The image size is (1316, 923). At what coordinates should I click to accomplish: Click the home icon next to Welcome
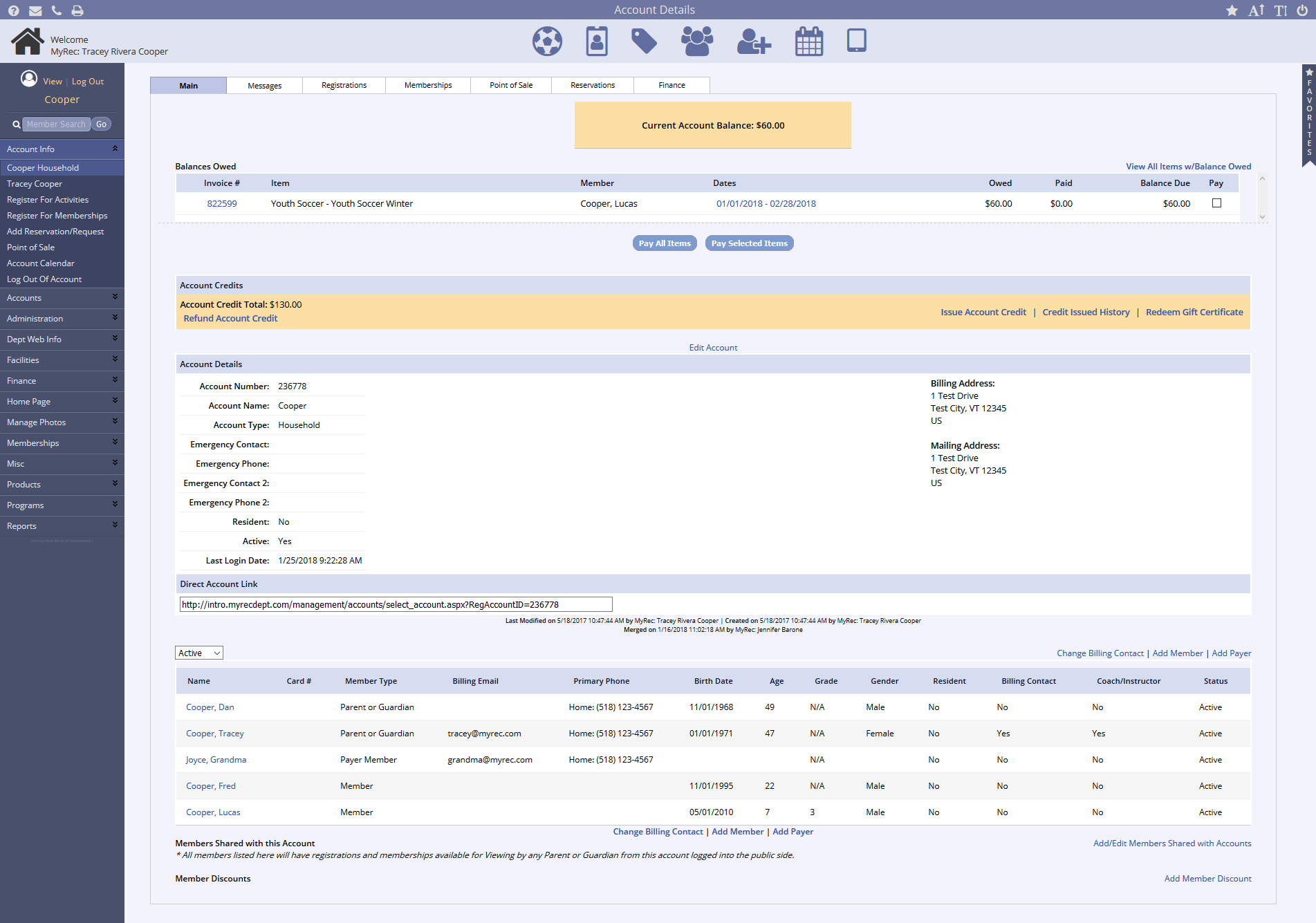coord(27,41)
